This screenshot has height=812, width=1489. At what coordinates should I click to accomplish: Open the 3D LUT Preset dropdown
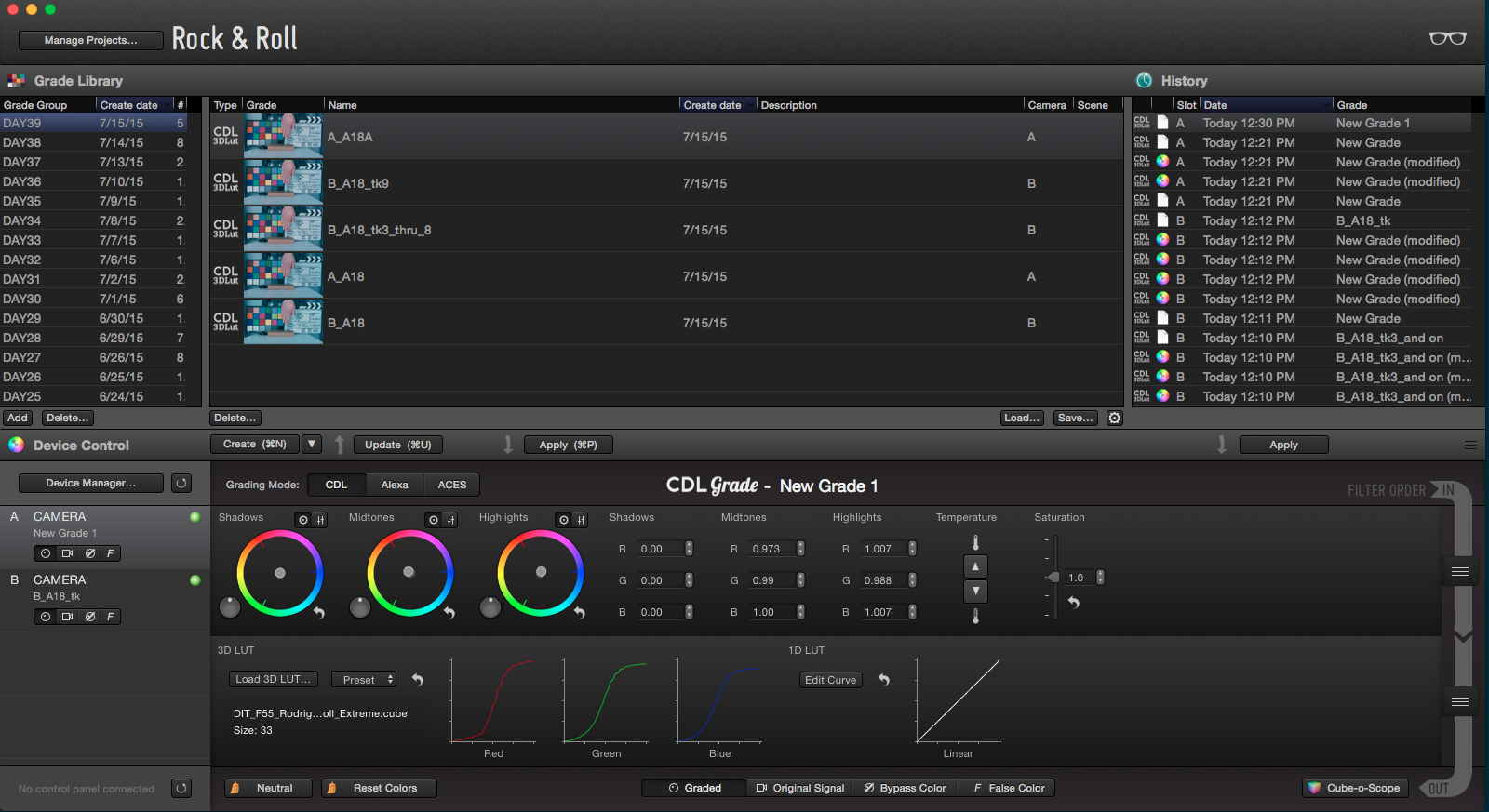[364, 680]
